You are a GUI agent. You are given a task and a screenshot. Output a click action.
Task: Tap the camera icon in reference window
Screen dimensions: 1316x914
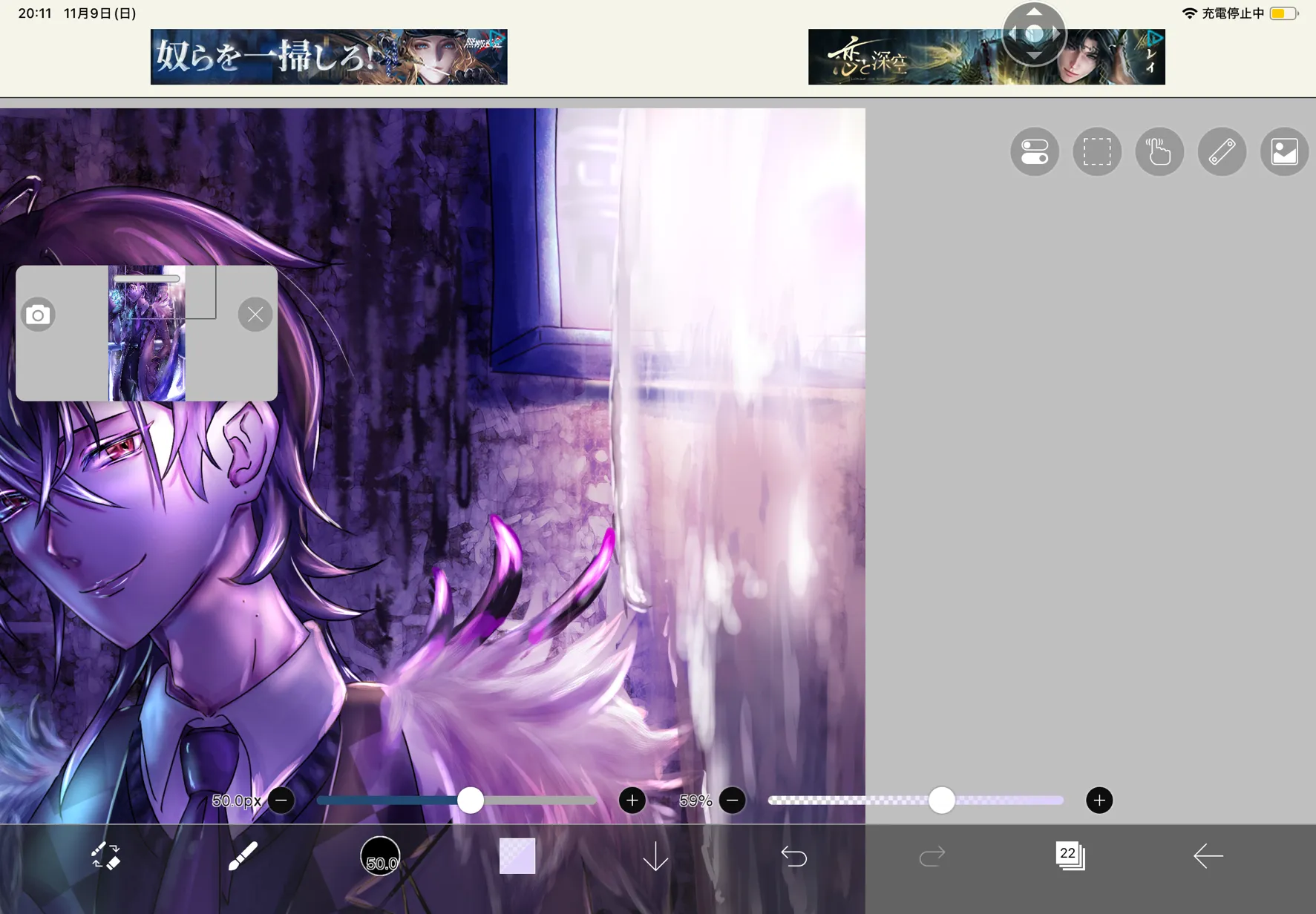tap(38, 315)
